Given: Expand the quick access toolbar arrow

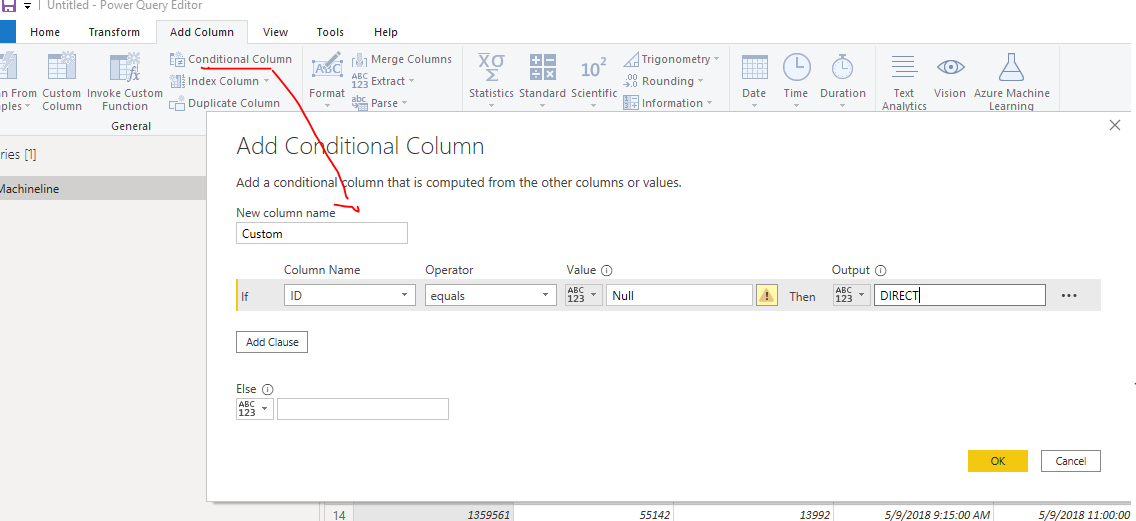Looking at the screenshot, I should pos(28,6).
